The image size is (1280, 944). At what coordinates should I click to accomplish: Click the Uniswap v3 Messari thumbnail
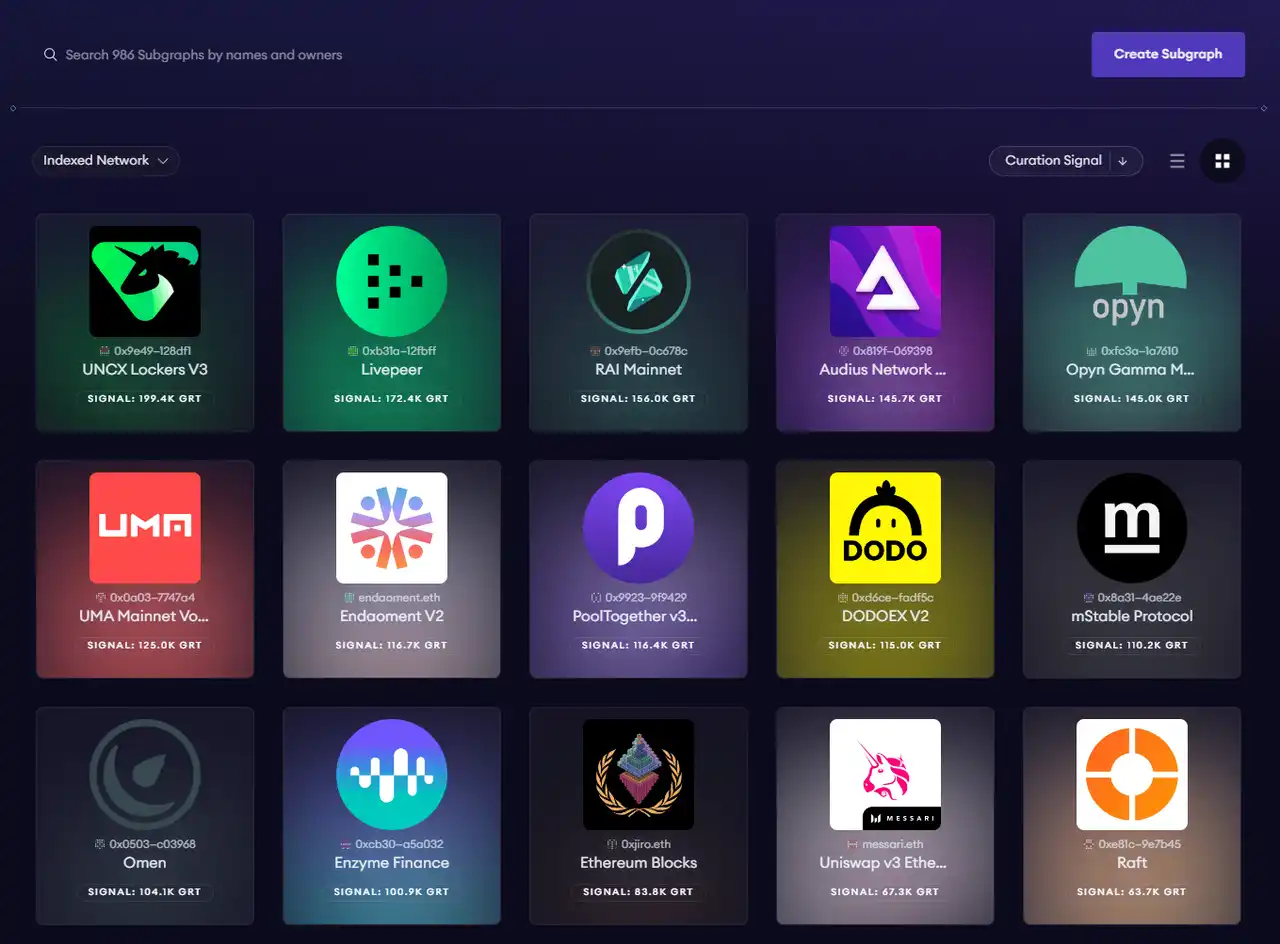click(885, 774)
